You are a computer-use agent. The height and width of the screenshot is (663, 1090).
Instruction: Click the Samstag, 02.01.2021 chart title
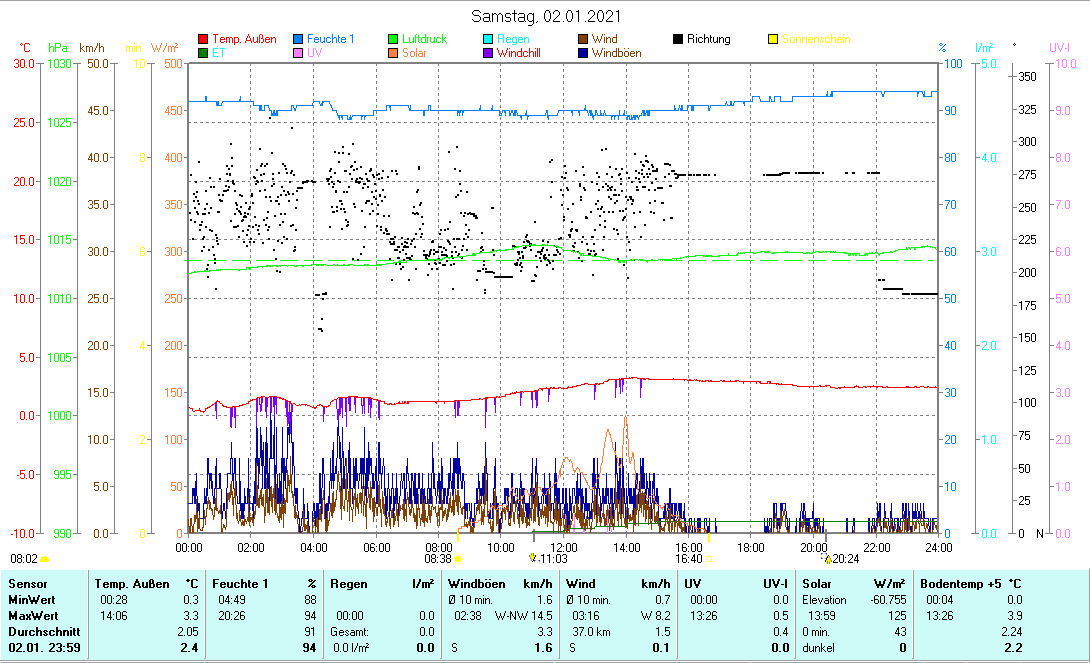(546, 17)
